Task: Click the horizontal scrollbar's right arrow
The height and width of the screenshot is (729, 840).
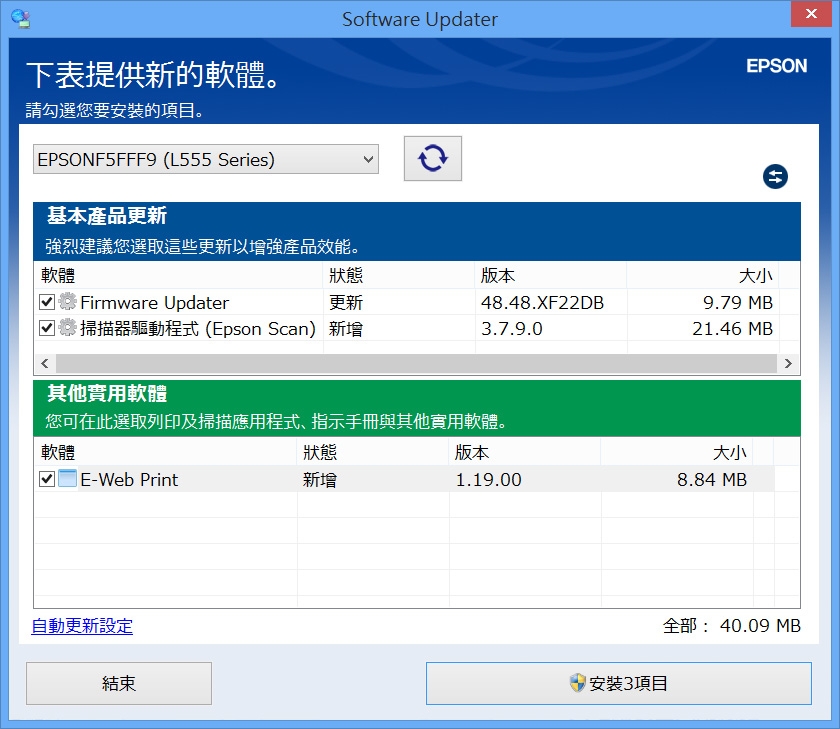Action: pos(788,364)
